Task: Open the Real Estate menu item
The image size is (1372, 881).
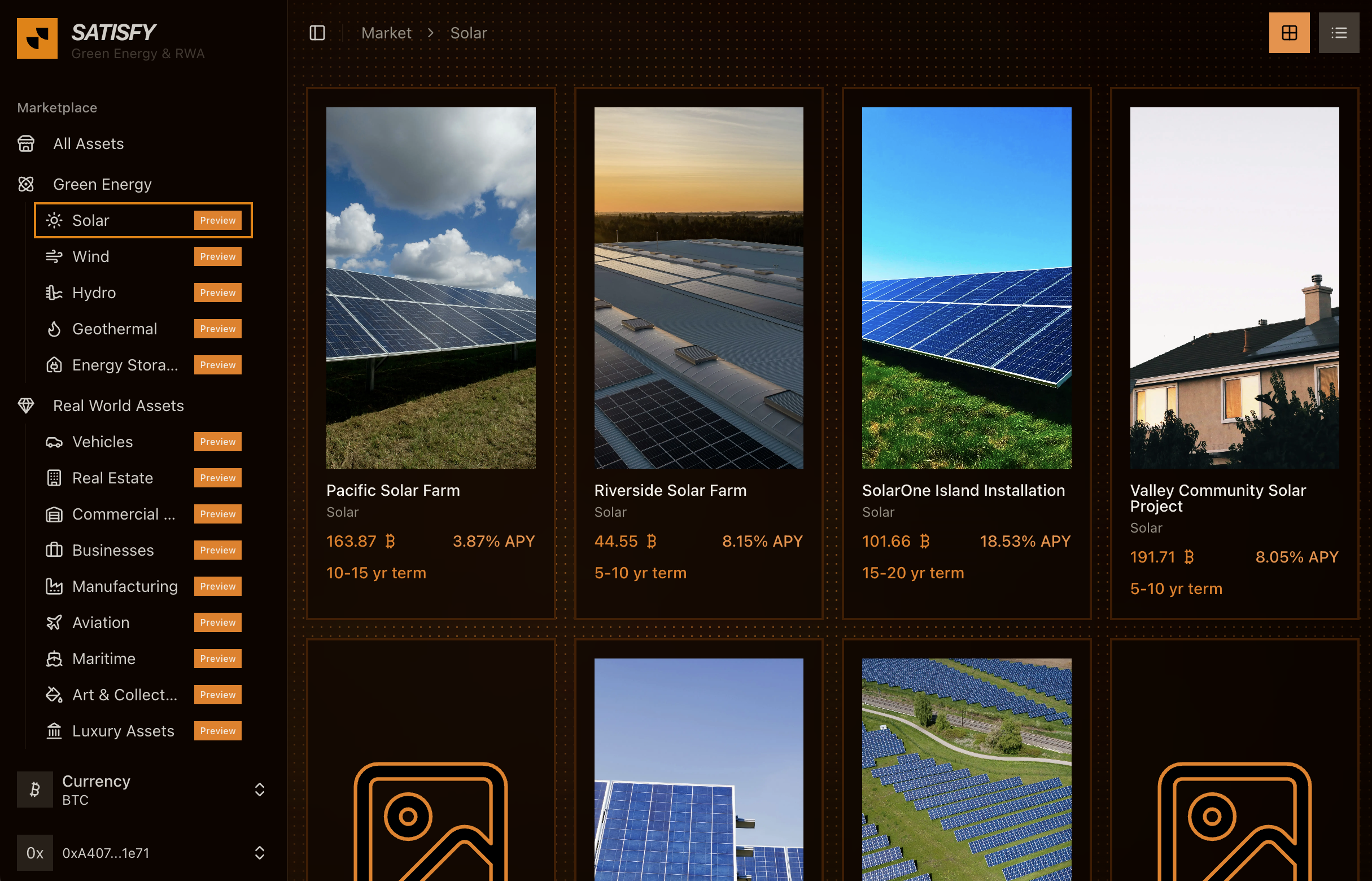Action: [x=113, y=478]
